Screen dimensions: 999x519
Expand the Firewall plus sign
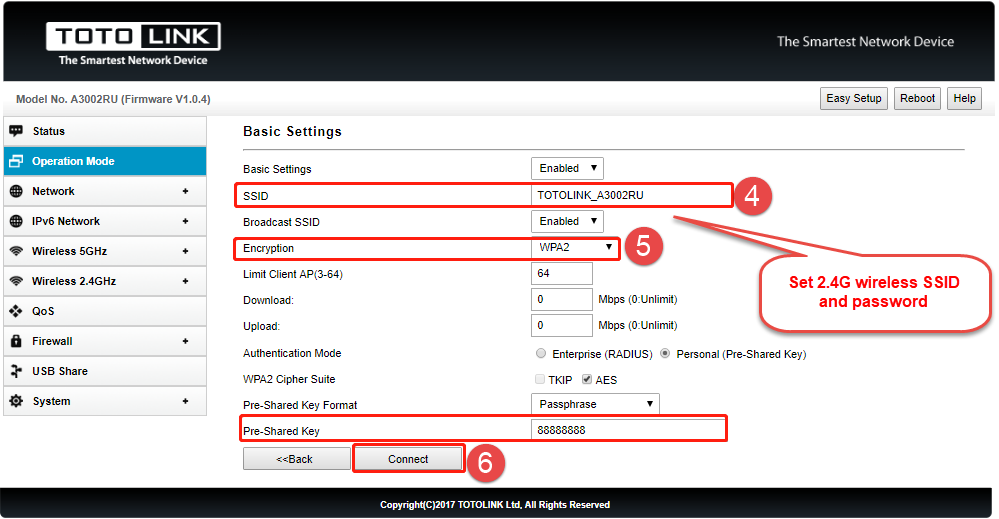185,341
